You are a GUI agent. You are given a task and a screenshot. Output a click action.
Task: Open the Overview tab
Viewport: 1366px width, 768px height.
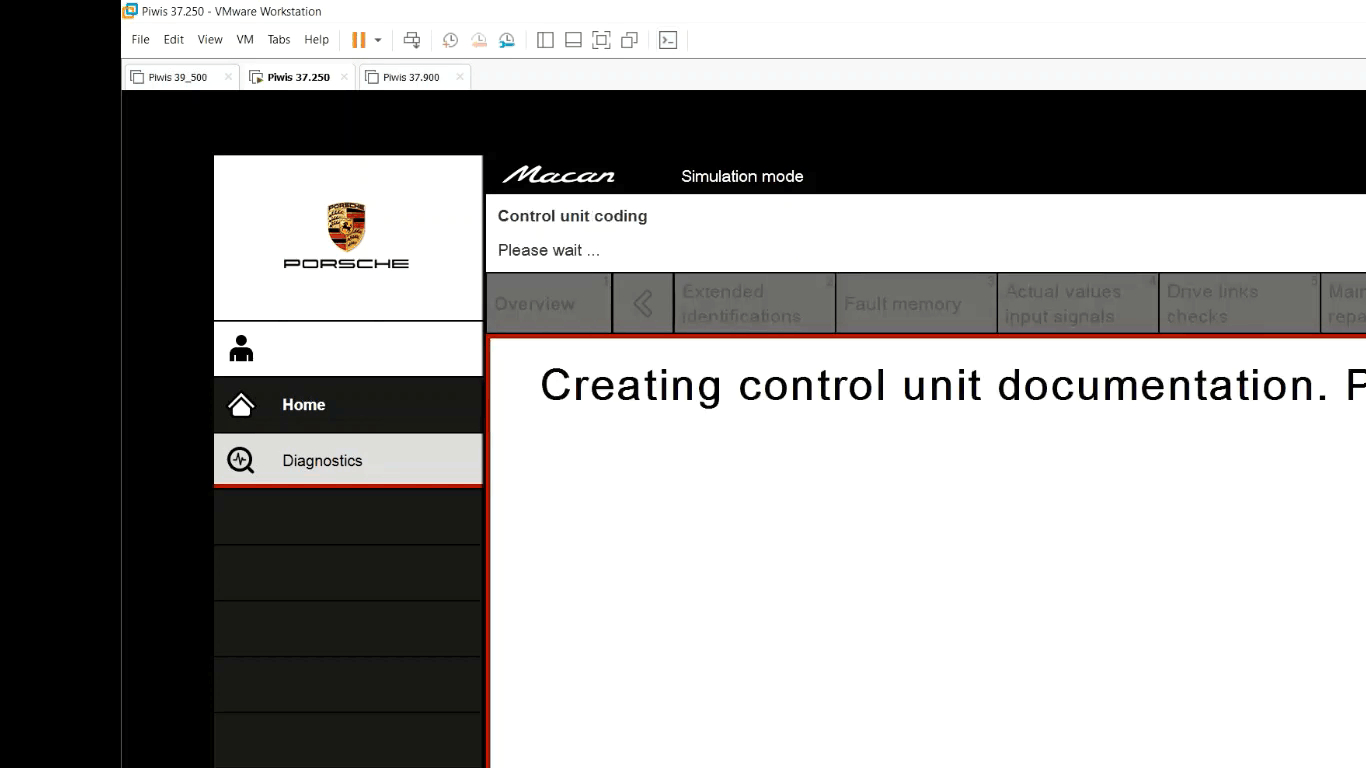coord(548,303)
